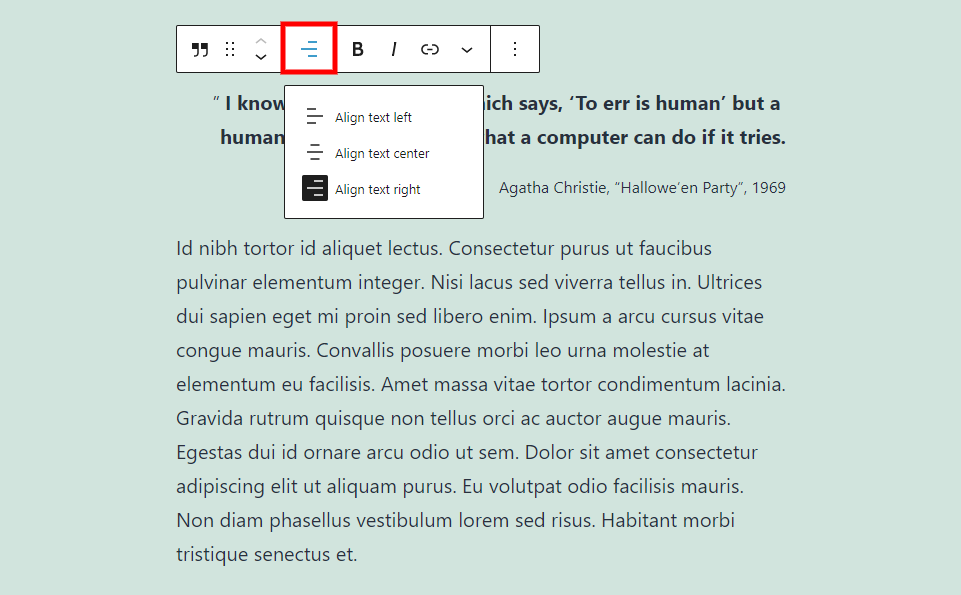Image resolution: width=961 pixels, height=595 pixels.
Task: Toggle Italic formatting
Action: click(x=394, y=49)
